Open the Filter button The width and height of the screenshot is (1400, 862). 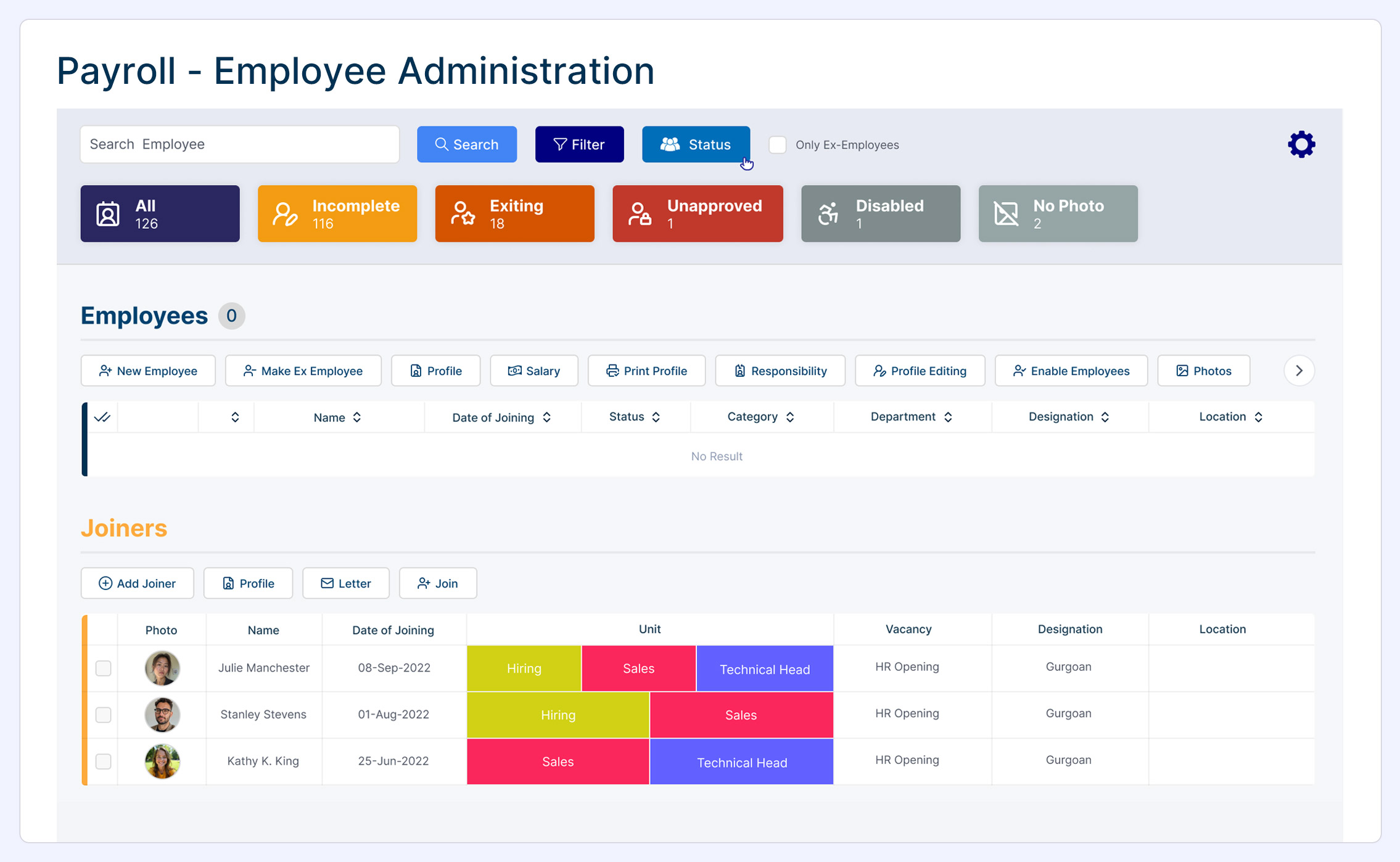(x=579, y=144)
